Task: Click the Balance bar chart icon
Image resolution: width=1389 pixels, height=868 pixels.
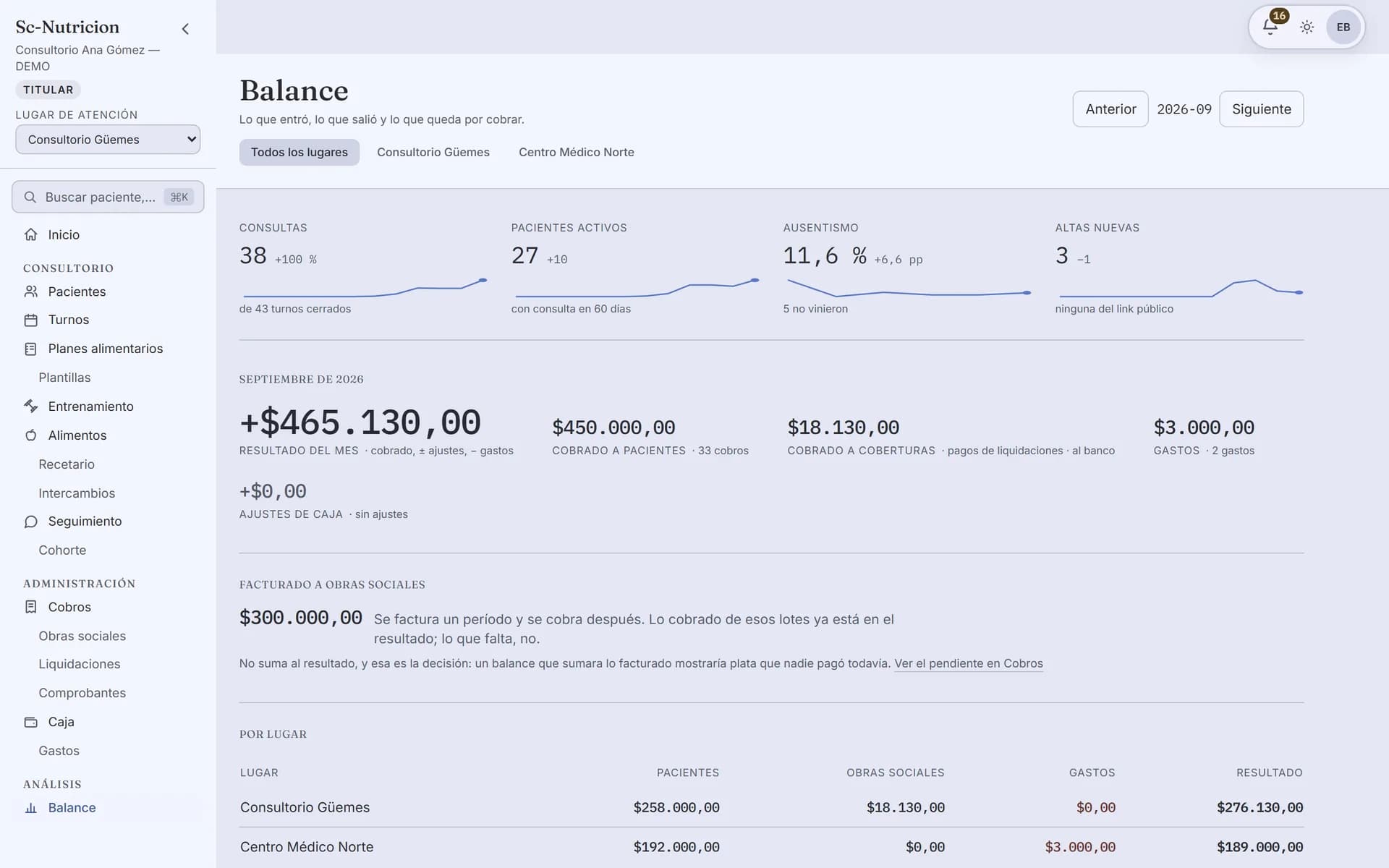Action: 30,808
